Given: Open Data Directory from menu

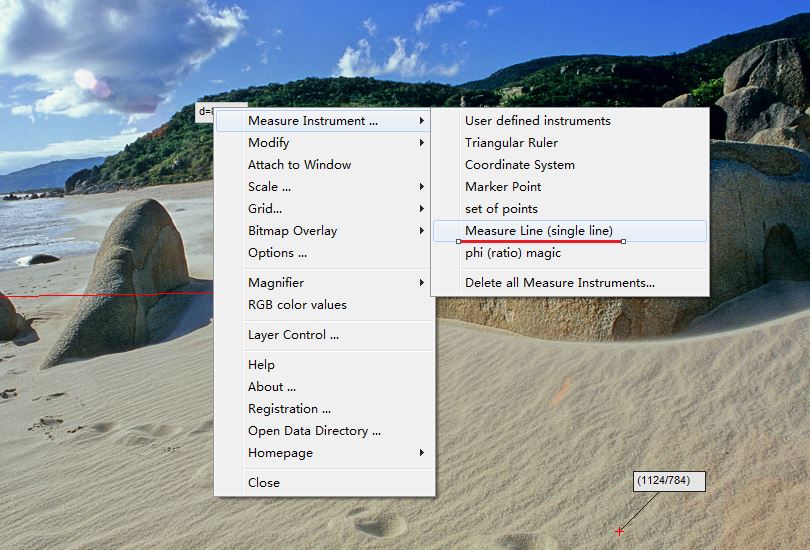Looking at the screenshot, I should (x=314, y=431).
